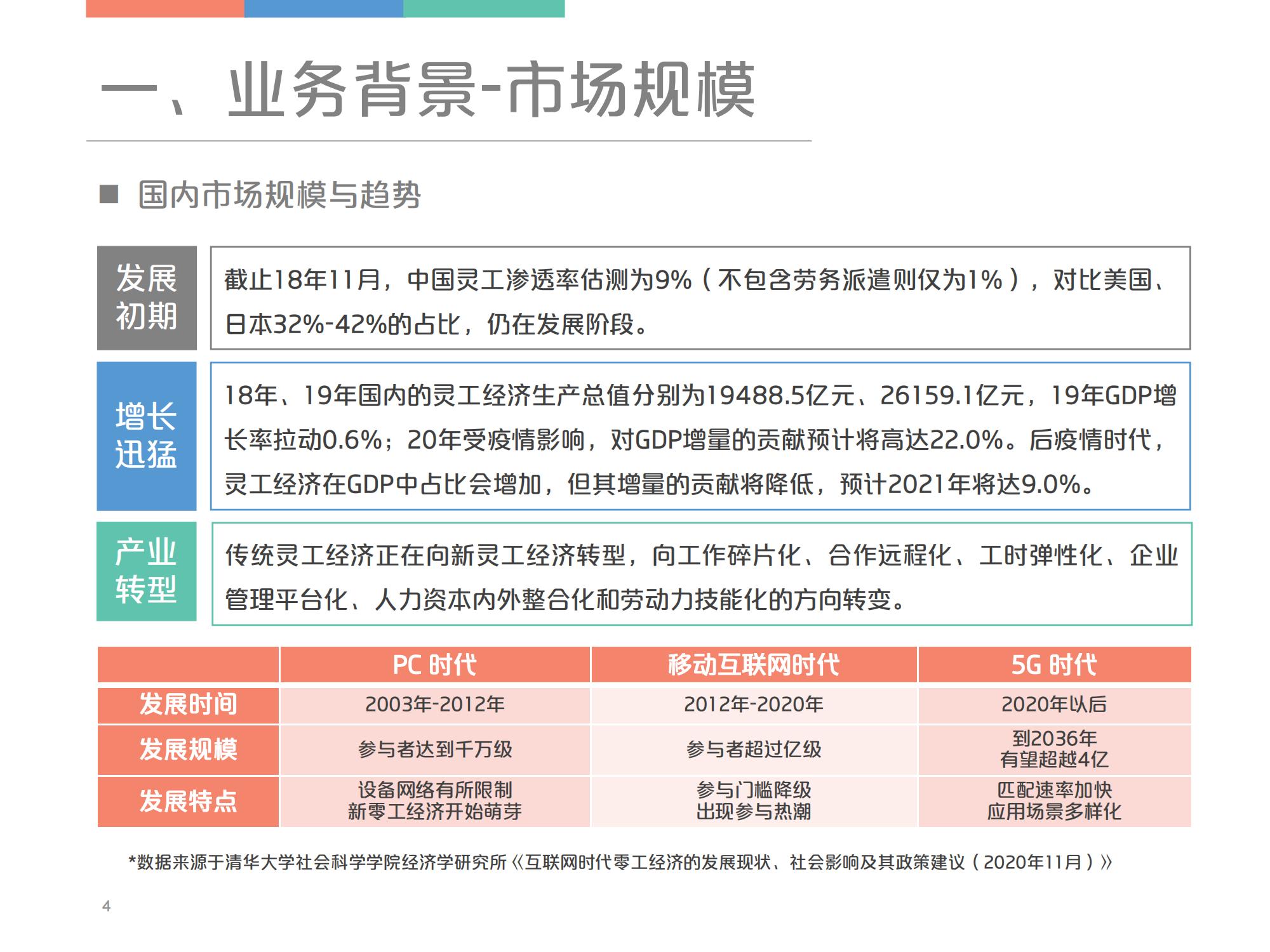Click the blue-bordered 灵工经济生产总值 text box
This screenshot has height=952, width=1270.
click(700, 436)
